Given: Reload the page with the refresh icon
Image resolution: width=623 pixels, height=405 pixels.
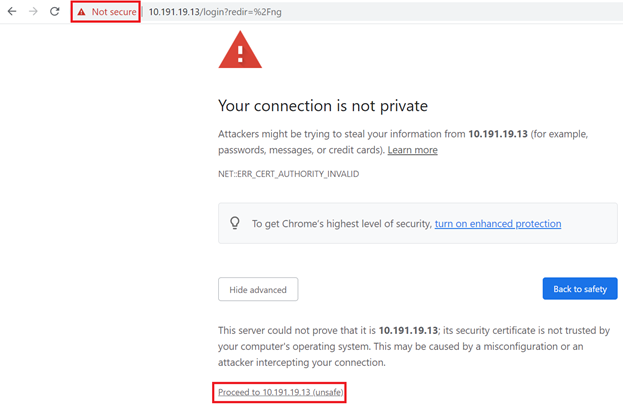Looking at the screenshot, I should [x=54, y=12].
